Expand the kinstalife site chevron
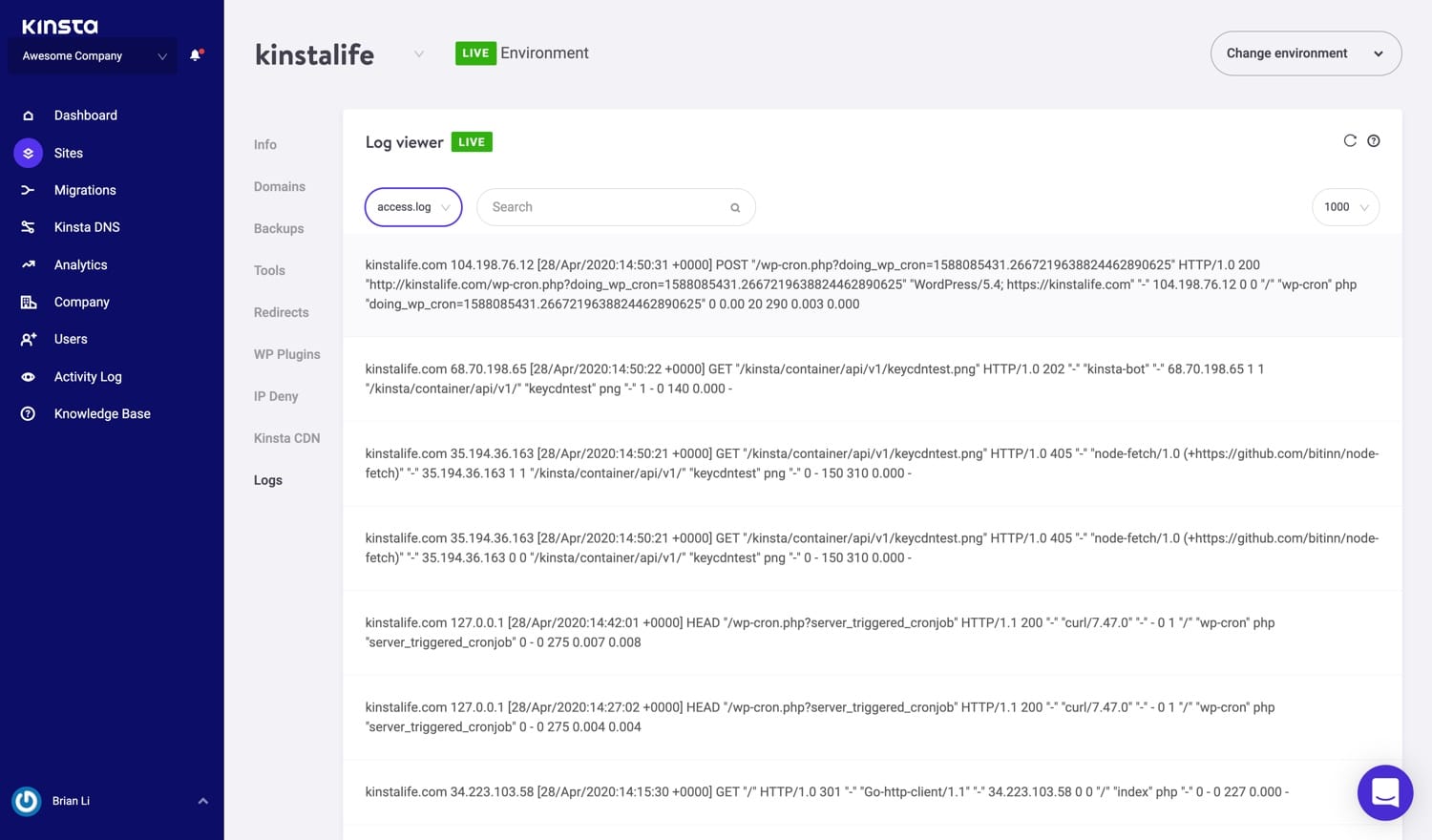This screenshot has width=1432, height=840. click(x=418, y=54)
